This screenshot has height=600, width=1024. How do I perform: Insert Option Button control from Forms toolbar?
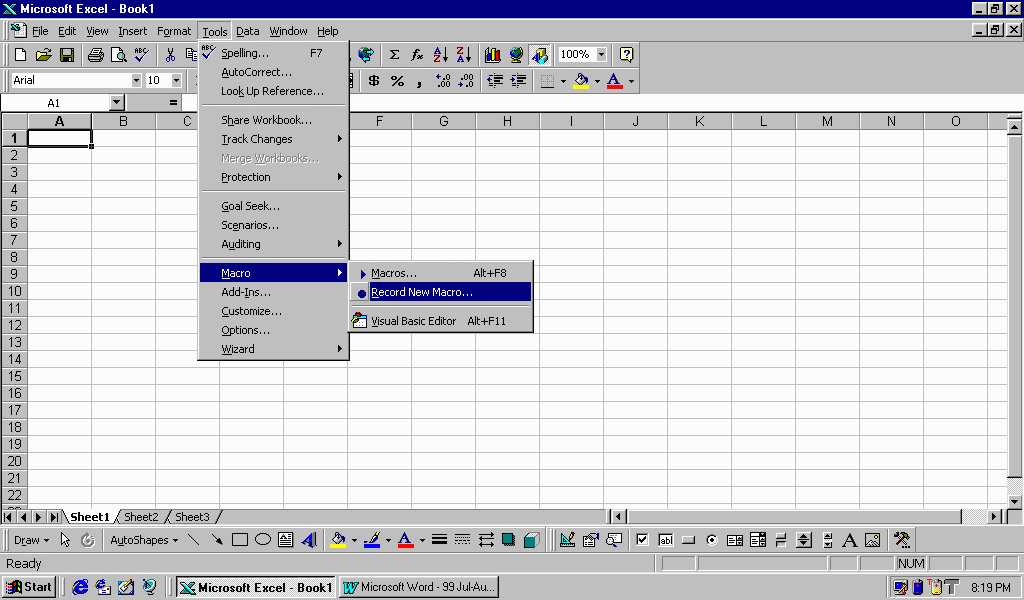[712, 540]
